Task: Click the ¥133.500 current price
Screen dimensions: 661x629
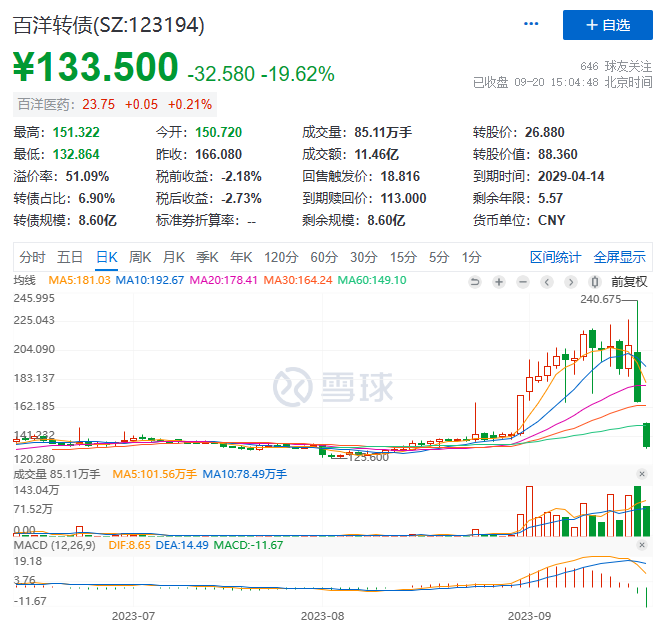Action: point(96,66)
